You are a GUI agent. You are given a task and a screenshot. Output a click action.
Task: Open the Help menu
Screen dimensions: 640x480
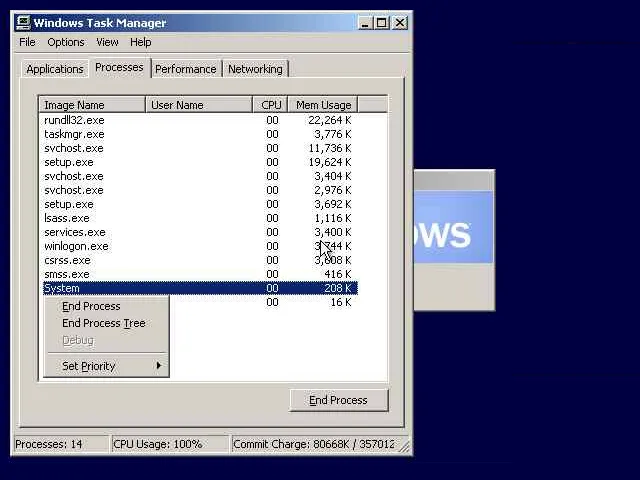coord(141,42)
